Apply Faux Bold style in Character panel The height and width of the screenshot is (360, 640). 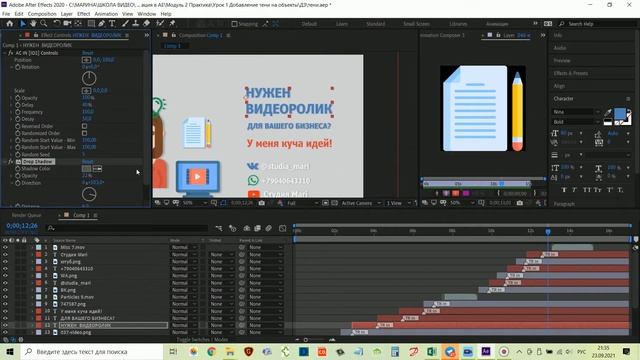tap(564, 190)
